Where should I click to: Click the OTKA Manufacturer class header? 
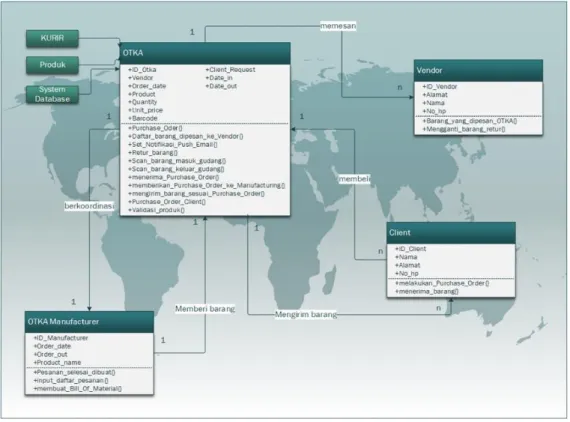89,322
